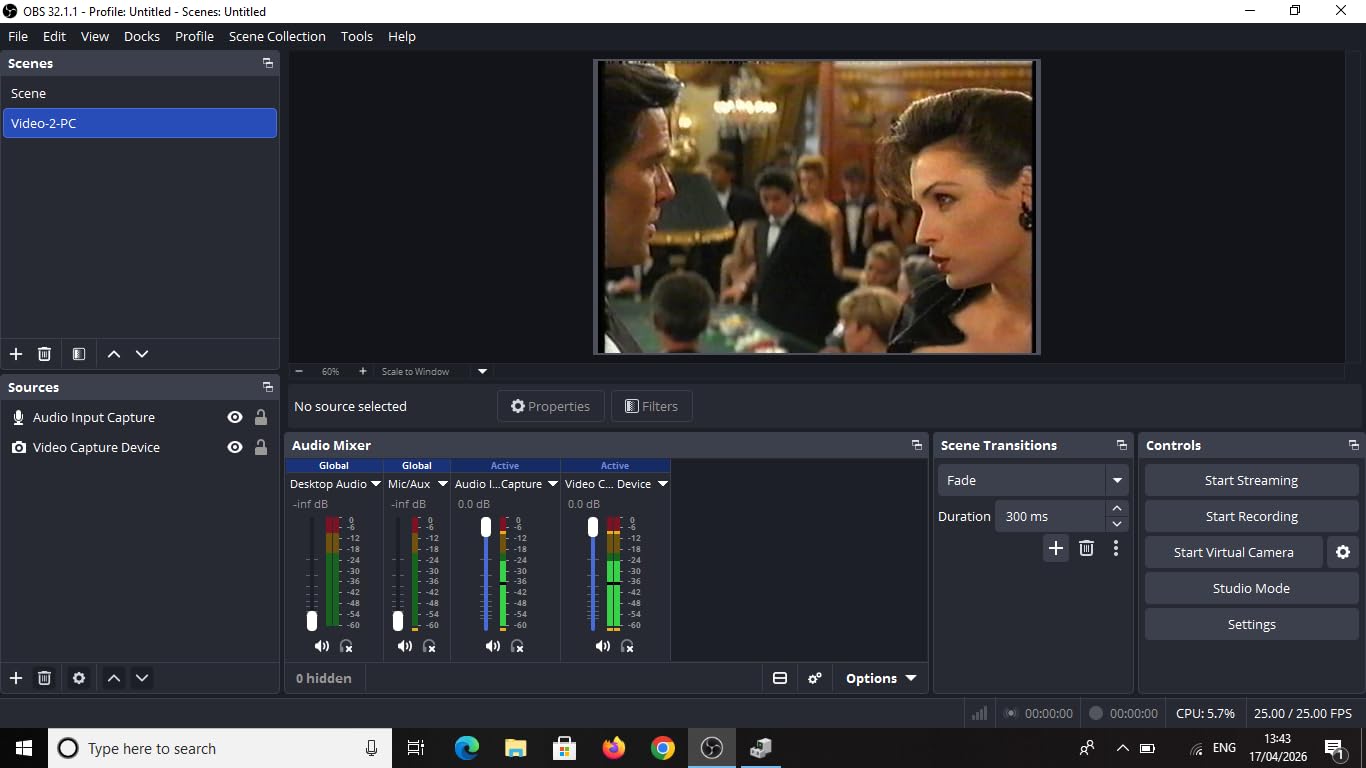
Task: Open Microsoft Edge from the taskbar
Action: [467, 748]
